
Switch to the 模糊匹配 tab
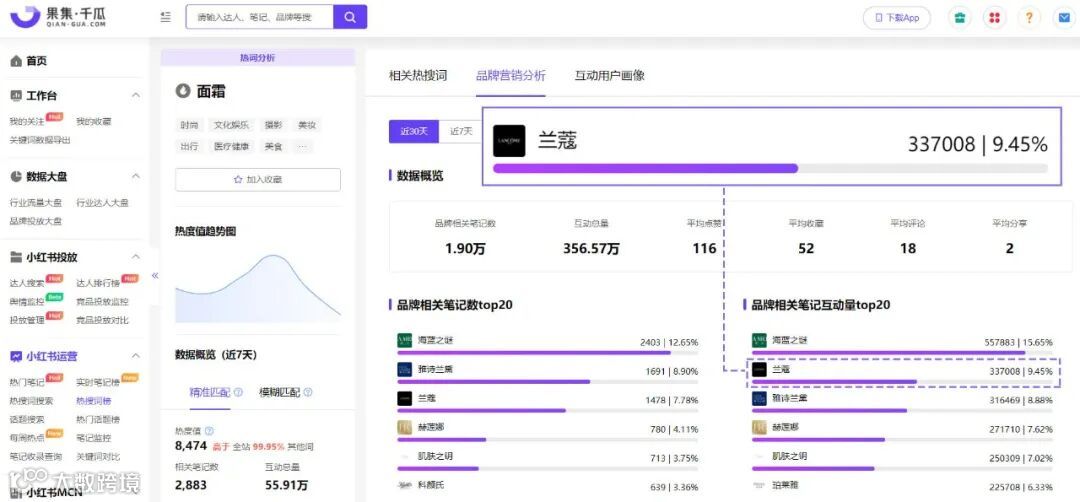[280, 393]
